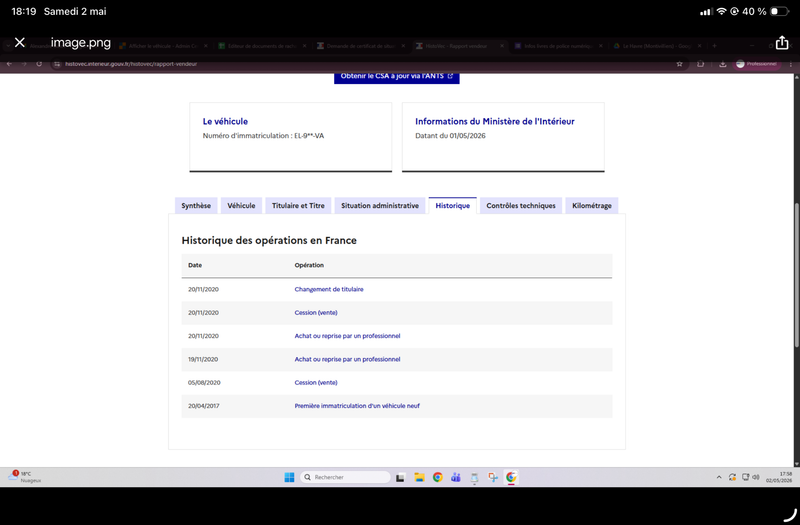Click the page's vertical scrollbar thumb

pos(796,276)
